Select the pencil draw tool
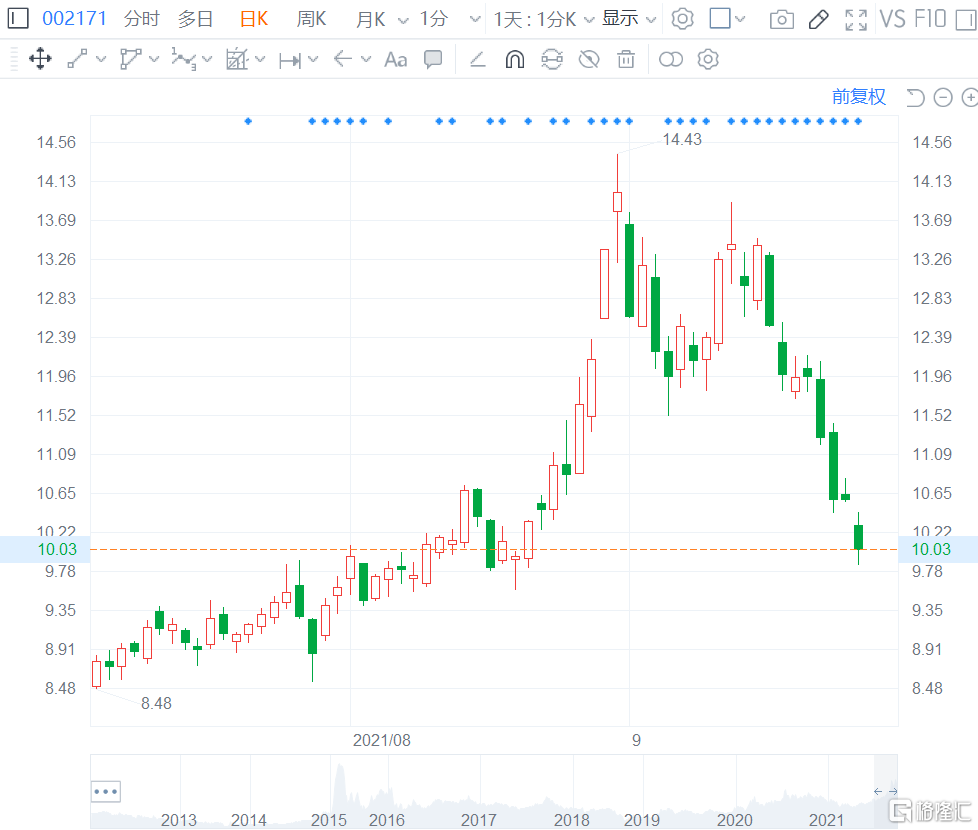Viewport: 978px width, 830px height. 818,19
